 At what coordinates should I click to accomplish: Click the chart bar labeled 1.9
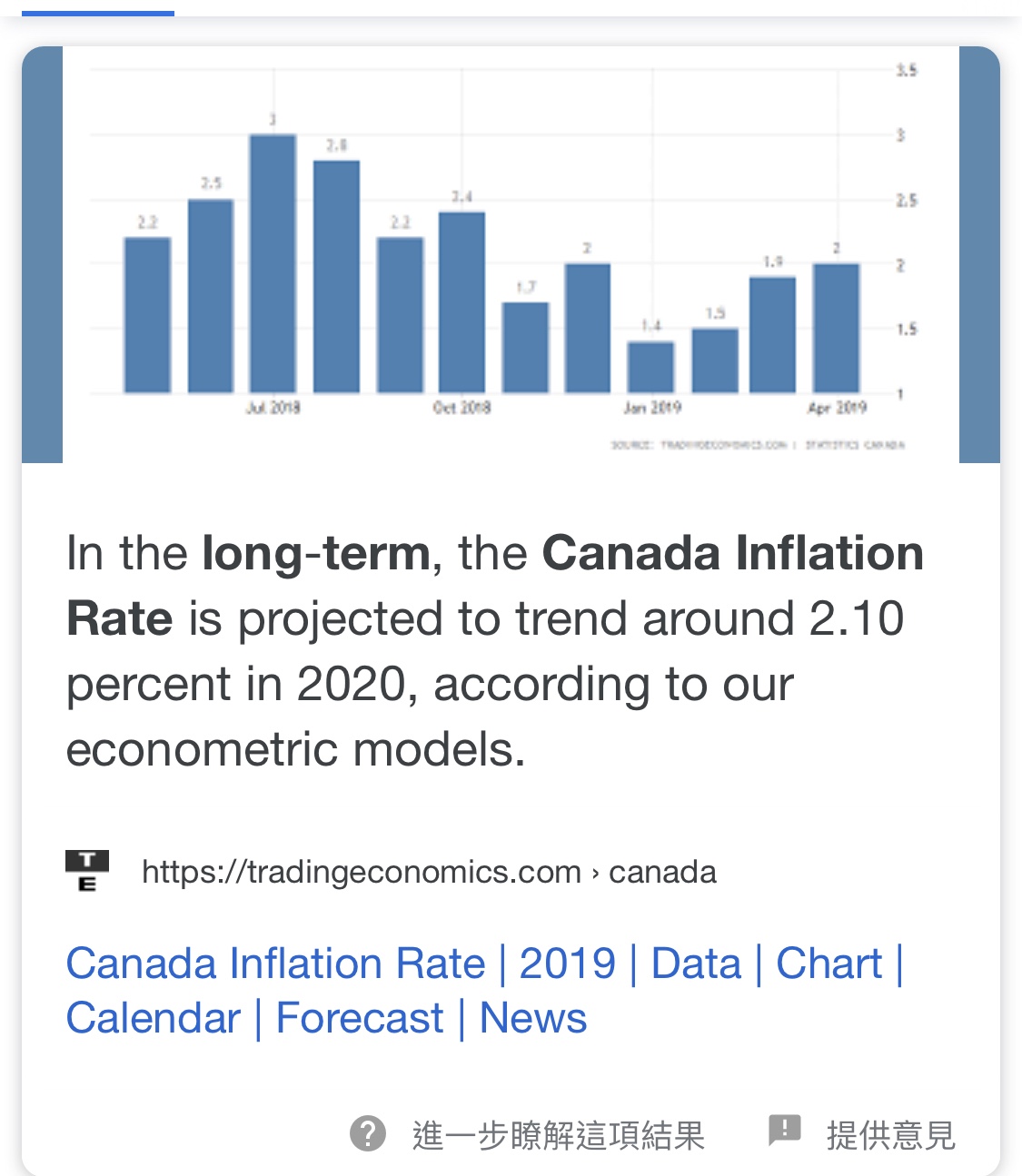click(772, 334)
